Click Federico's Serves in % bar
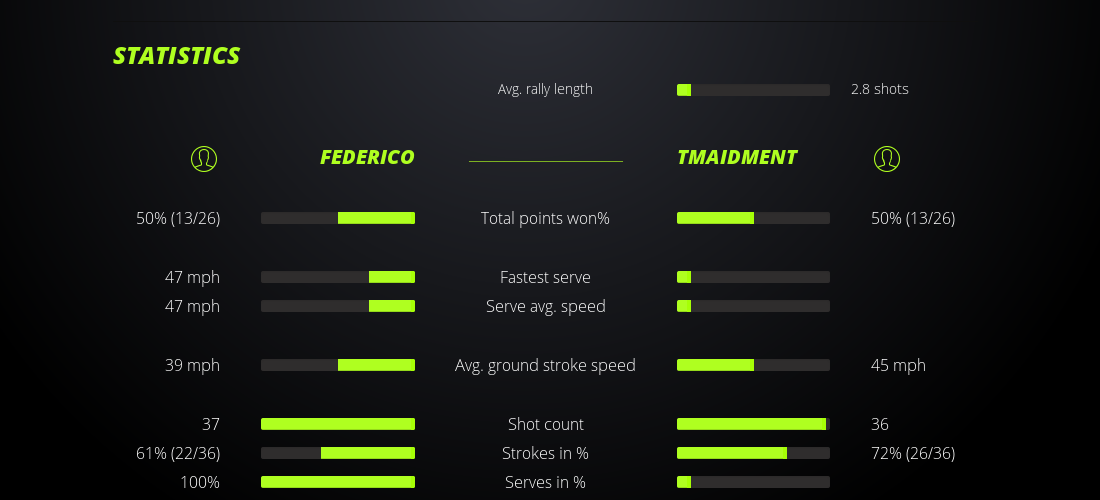Screen dimensions: 1100x500 pyautogui.click(x=338, y=482)
